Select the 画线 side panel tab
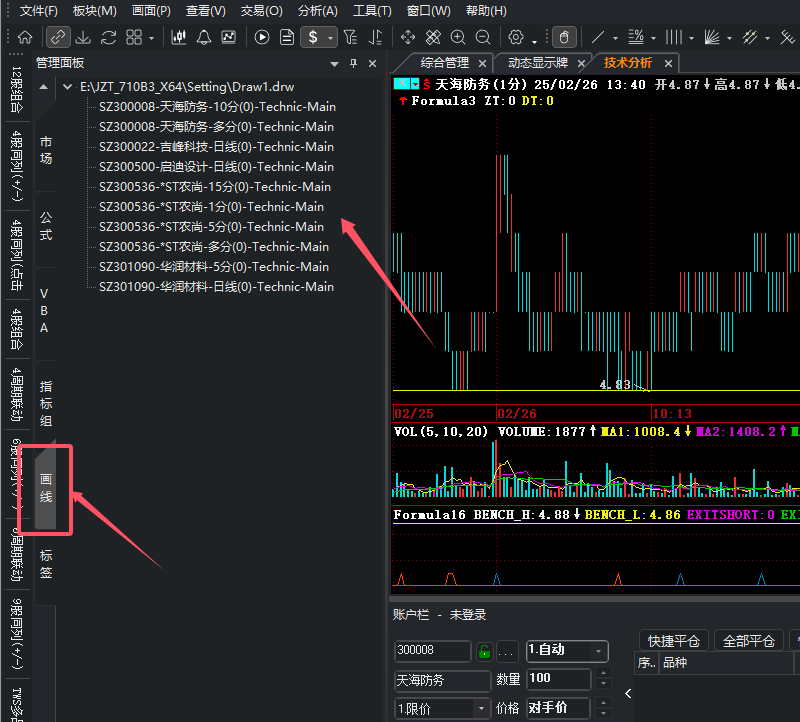The image size is (800, 722). (x=46, y=488)
